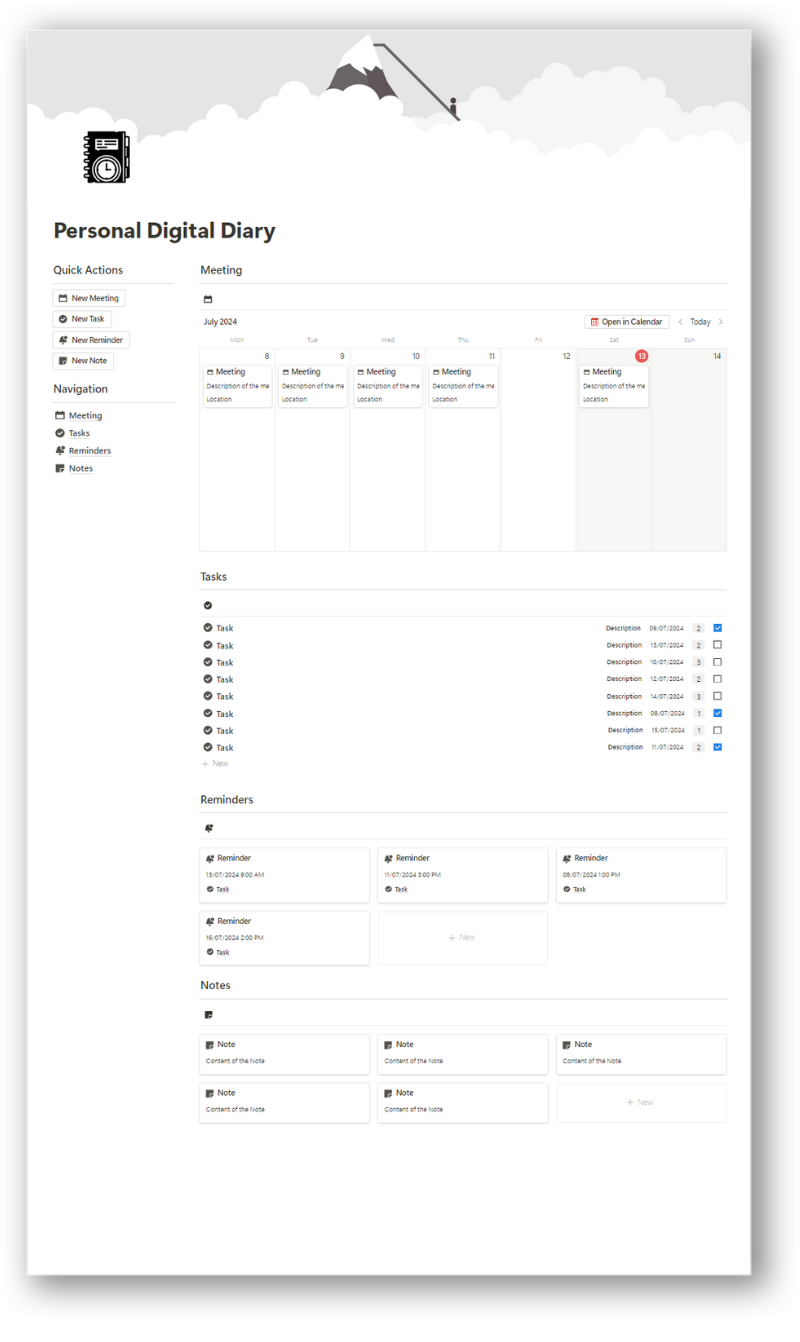Add a new card in the Notes gallery
Viewport: 800px width, 1342px height.
coord(641,1102)
